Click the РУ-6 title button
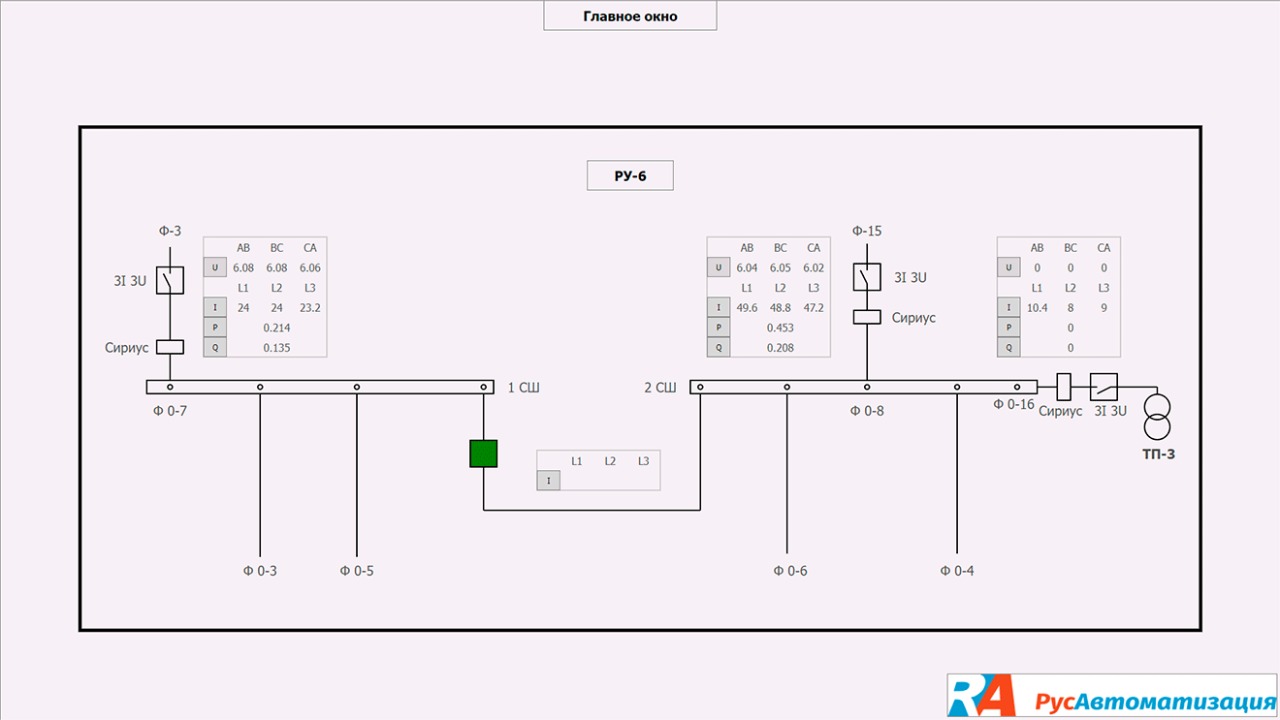This screenshot has width=1280, height=720. (630, 176)
